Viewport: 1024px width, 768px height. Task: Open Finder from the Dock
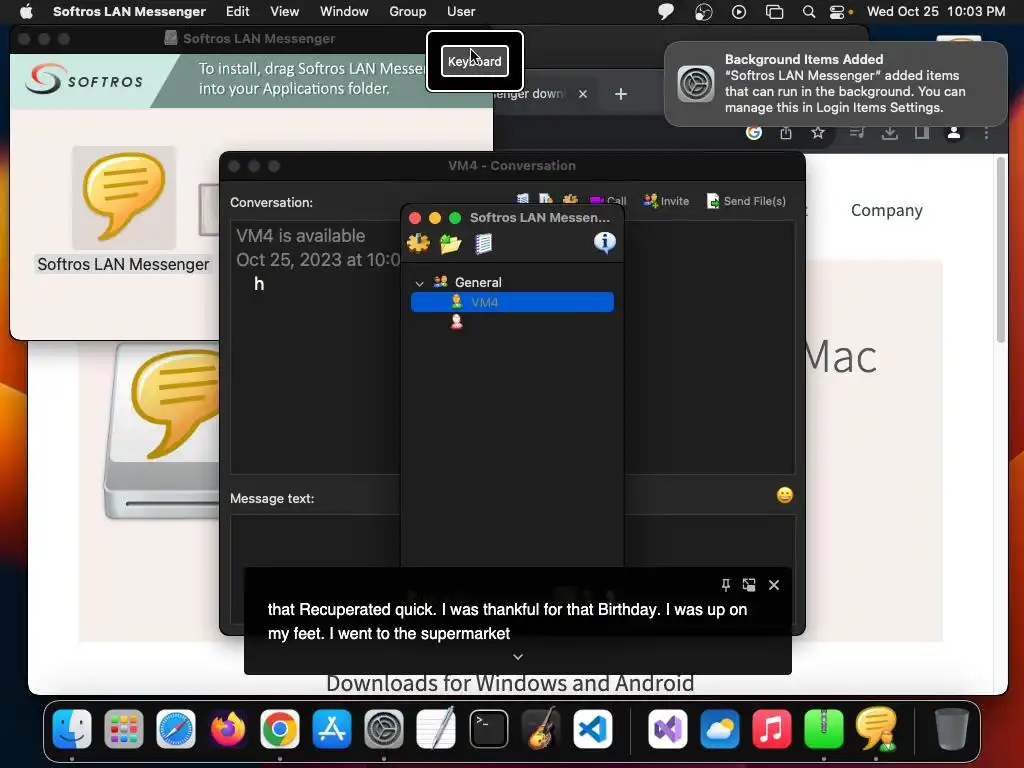[x=72, y=729]
